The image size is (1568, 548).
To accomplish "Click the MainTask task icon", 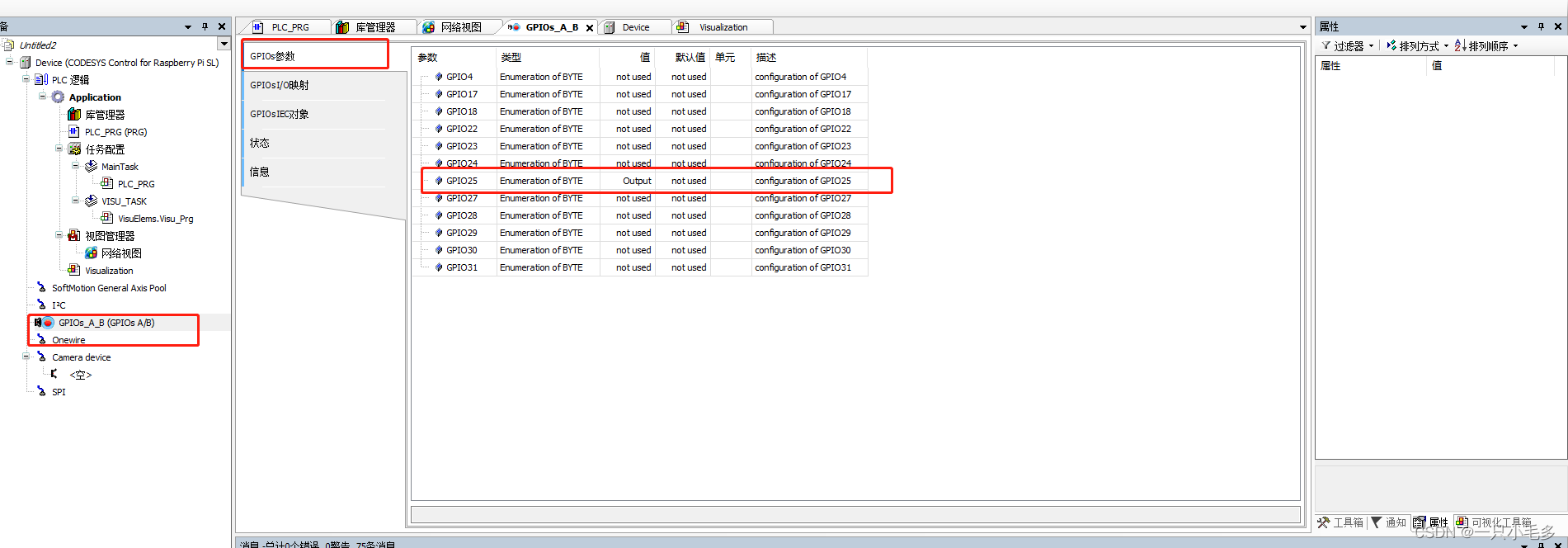I will coord(91,166).
